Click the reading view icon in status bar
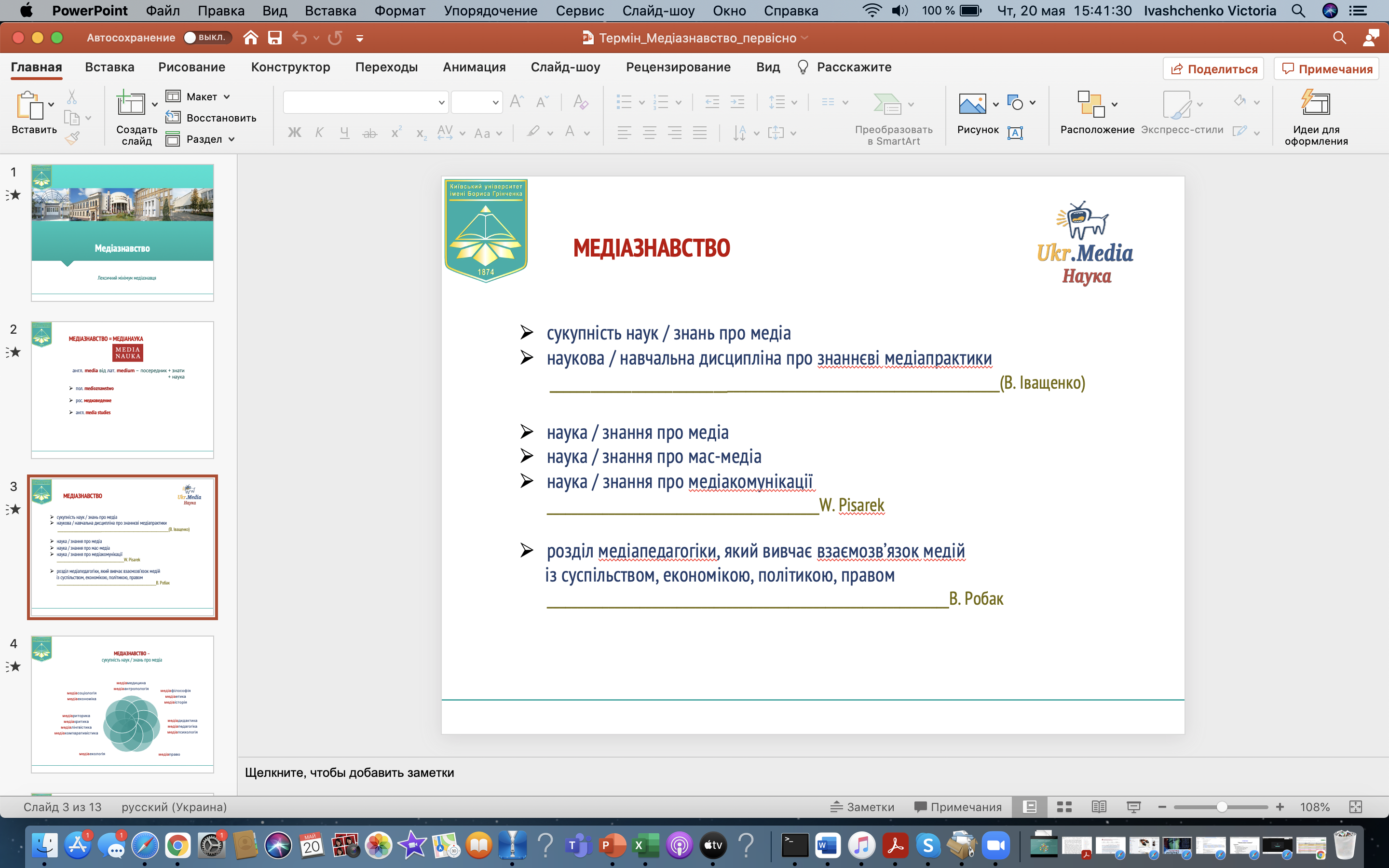This screenshot has height=868, width=1389. 1099,807
